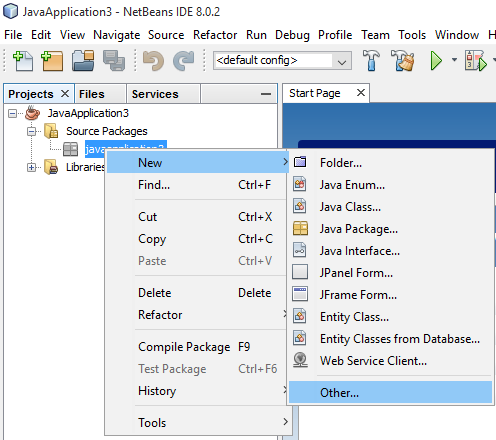The width and height of the screenshot is (496, 440).
Task: Open the File menu
Action: click(x=13, y=35)
